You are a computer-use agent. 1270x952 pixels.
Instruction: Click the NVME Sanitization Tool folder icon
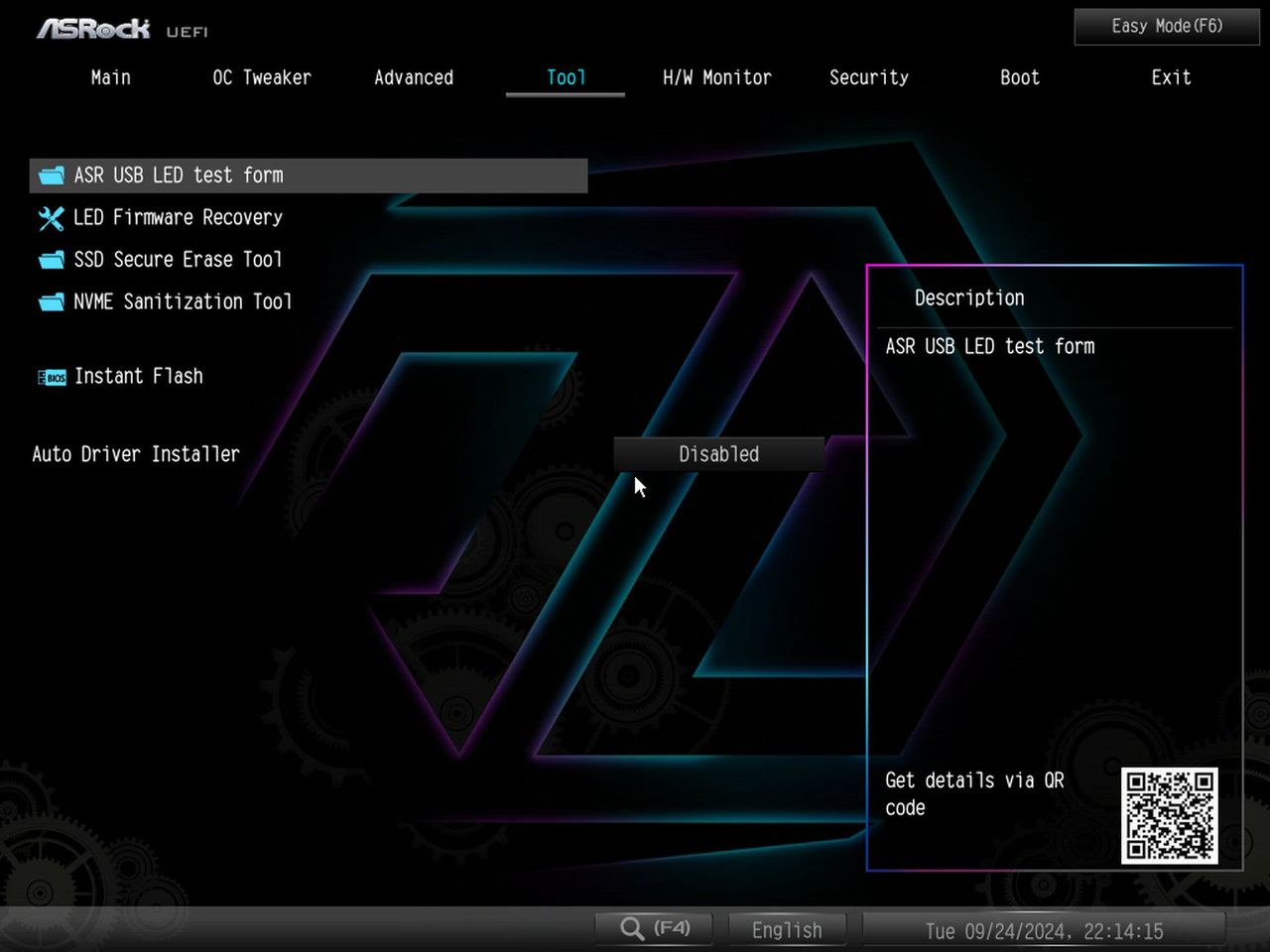52,302
